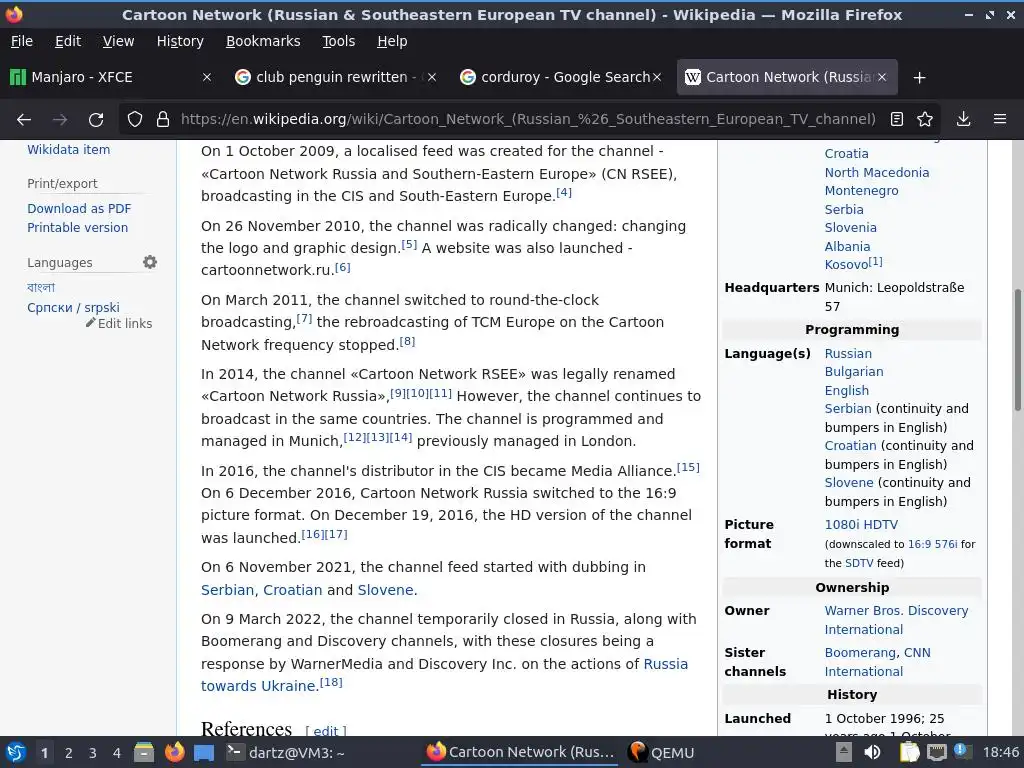The image size is (1024, 768).
Task: Click the Edit links pencil item
Action: click(120, 323)
